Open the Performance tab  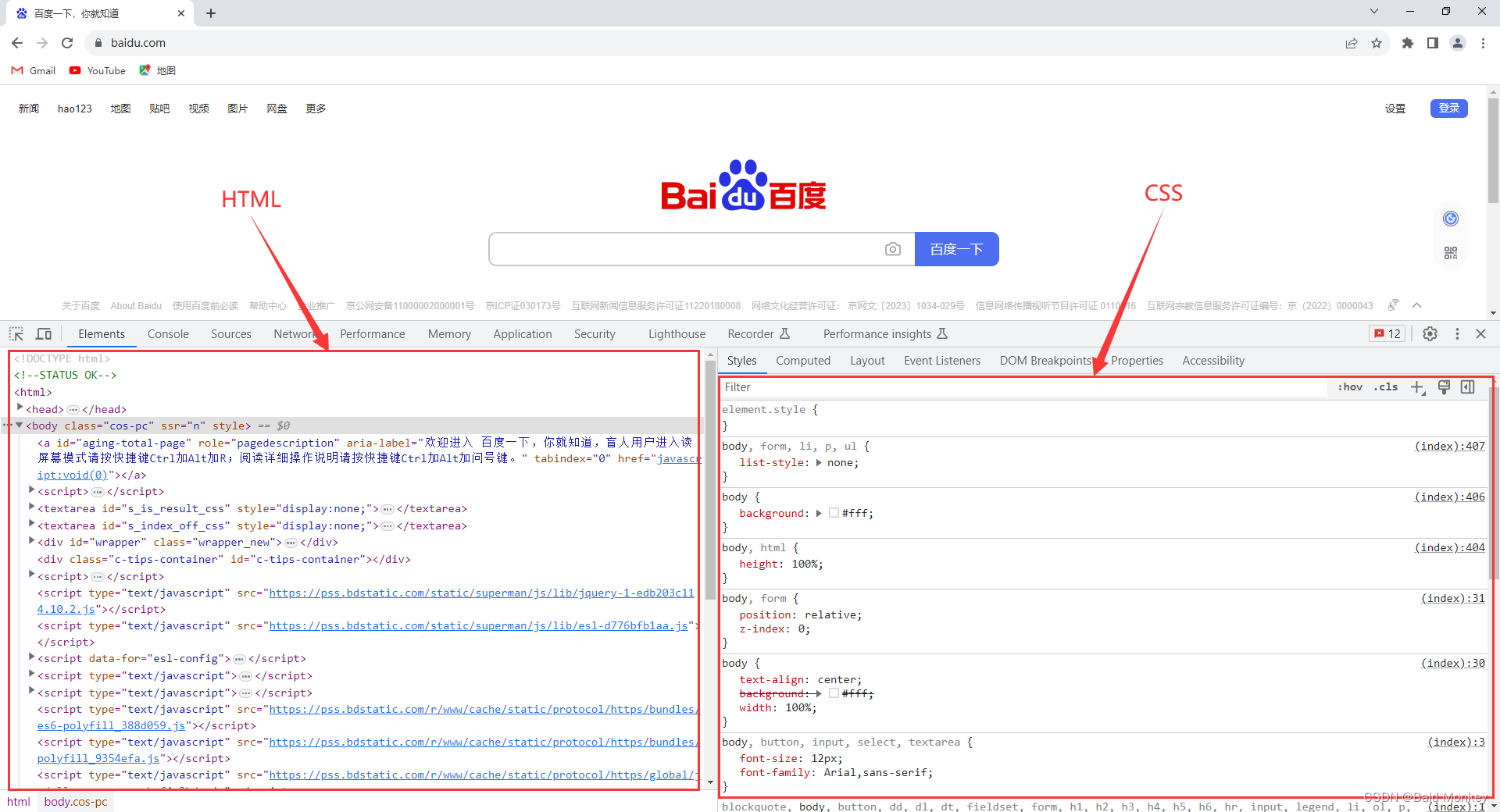point(373,334)
